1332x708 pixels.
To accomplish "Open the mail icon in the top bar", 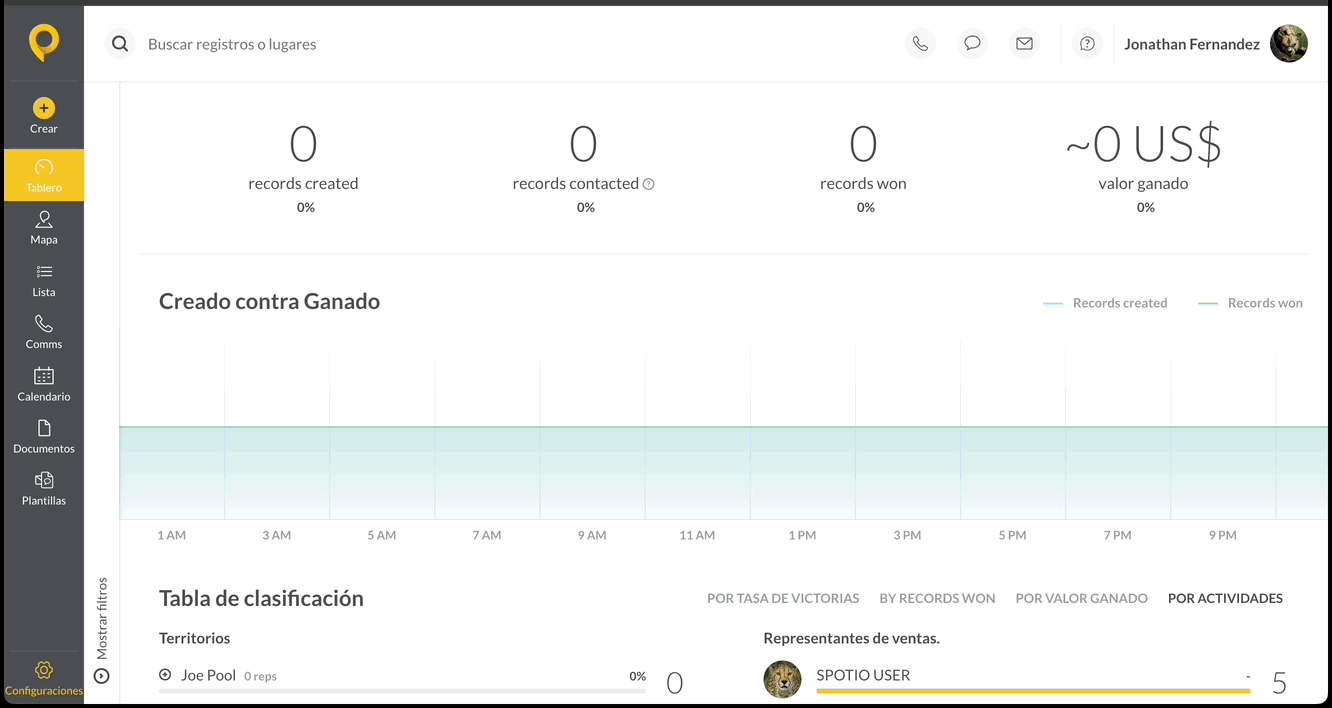I will click(1024, 43).
